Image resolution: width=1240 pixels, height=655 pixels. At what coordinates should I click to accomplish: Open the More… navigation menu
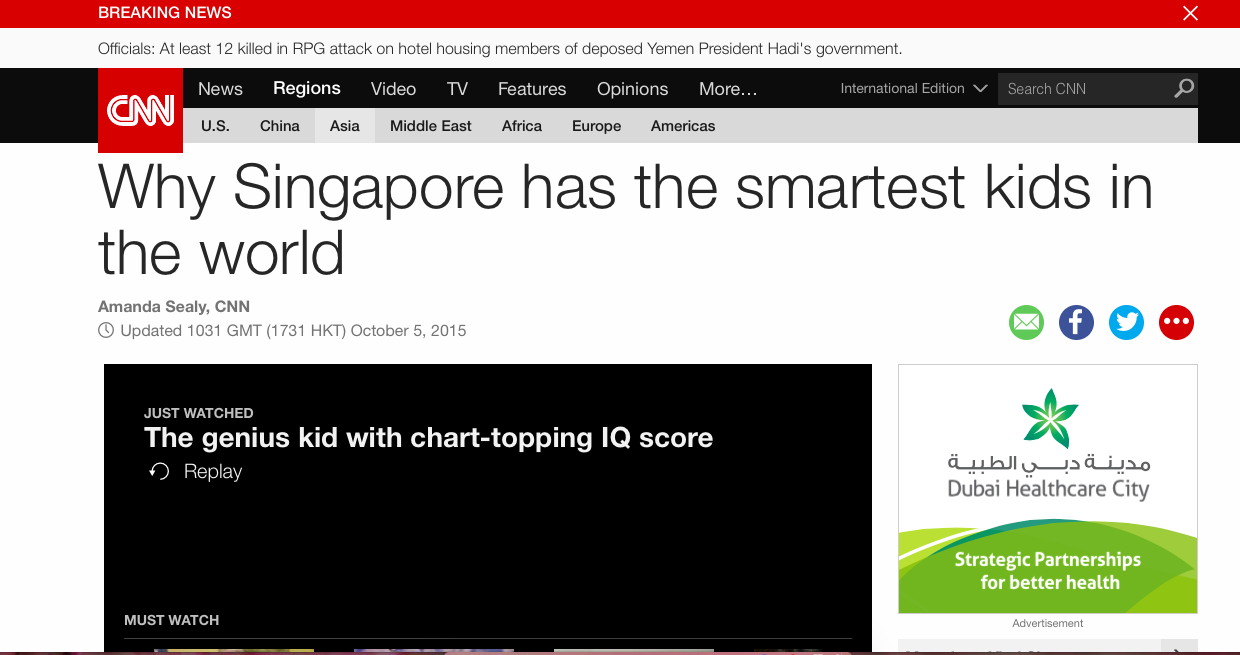pyautogui.click(x=728, y=89)
